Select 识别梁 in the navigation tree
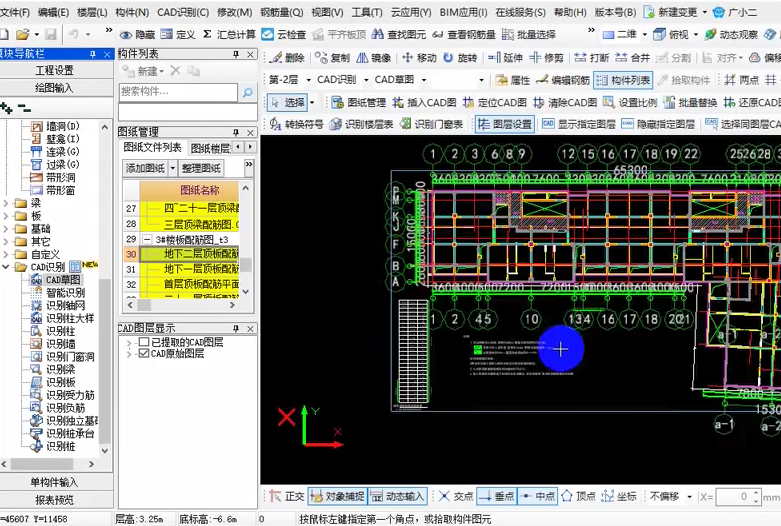 tap(60, 369)
